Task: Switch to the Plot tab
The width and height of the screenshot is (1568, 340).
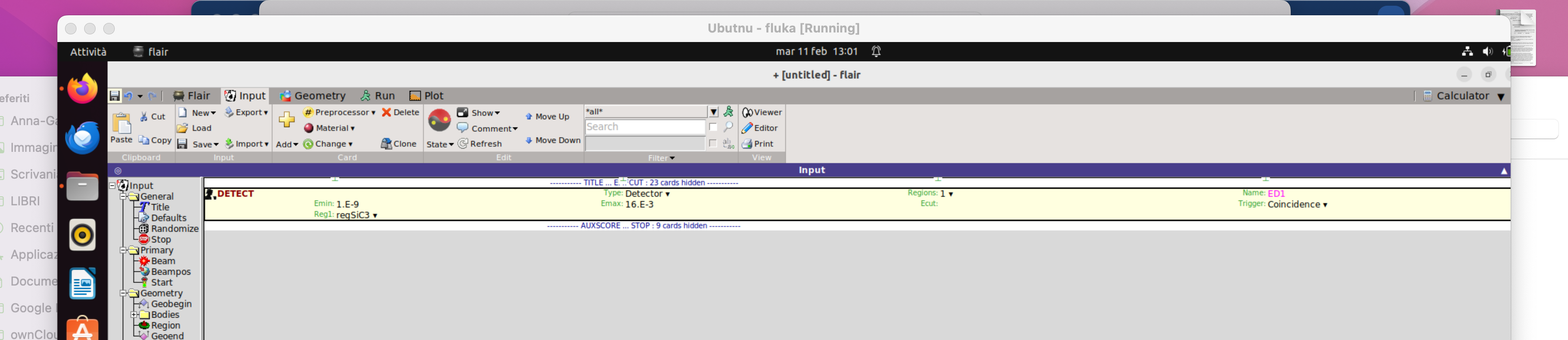Action: click(x=427, y=96)
